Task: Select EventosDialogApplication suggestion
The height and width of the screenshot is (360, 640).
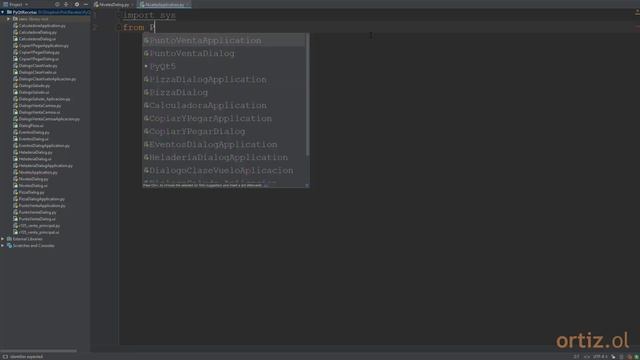Action: pyautogui.click(x=224, y=144)
